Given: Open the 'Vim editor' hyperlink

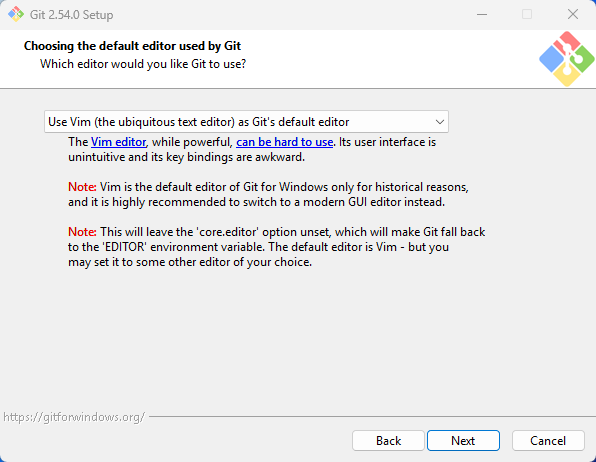Looking at the screenshot, I should [118, 142].
